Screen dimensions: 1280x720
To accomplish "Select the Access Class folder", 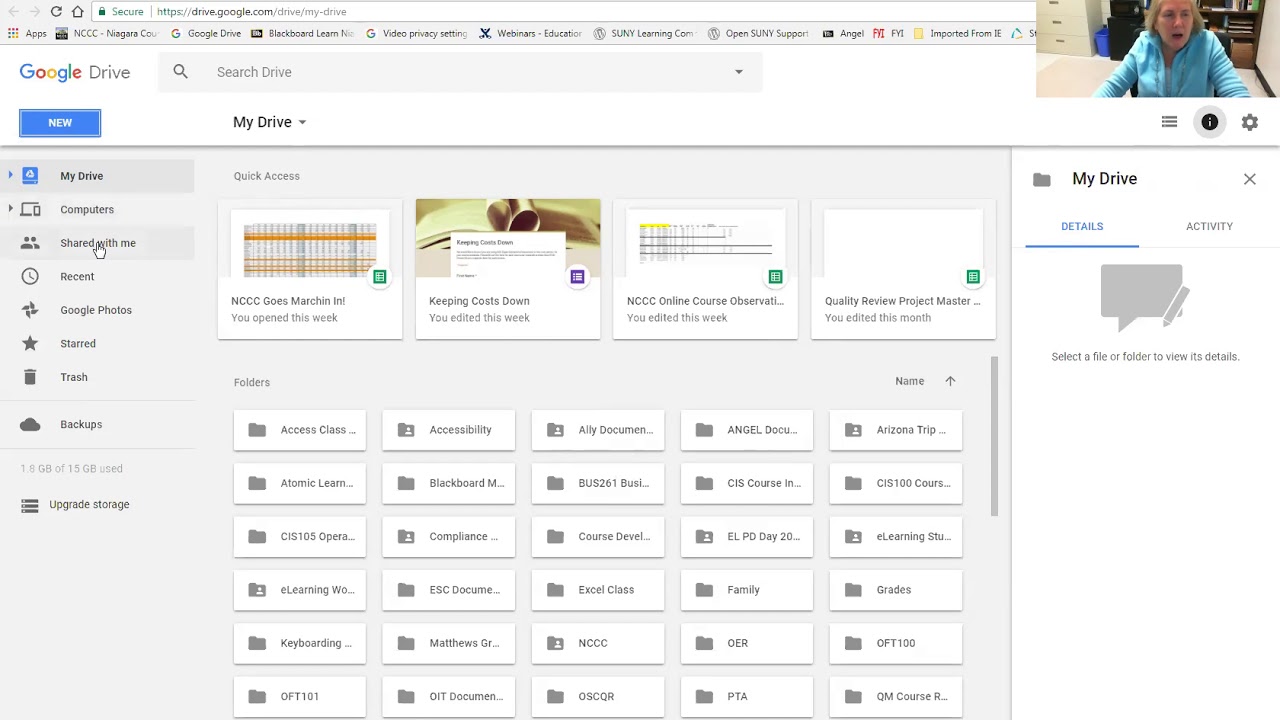I will (300, 430).
